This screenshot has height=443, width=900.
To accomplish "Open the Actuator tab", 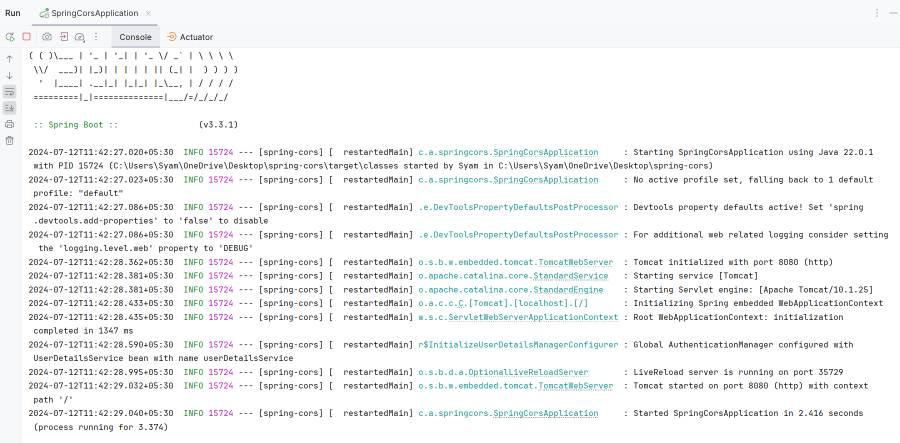I will tap(190, 37).
